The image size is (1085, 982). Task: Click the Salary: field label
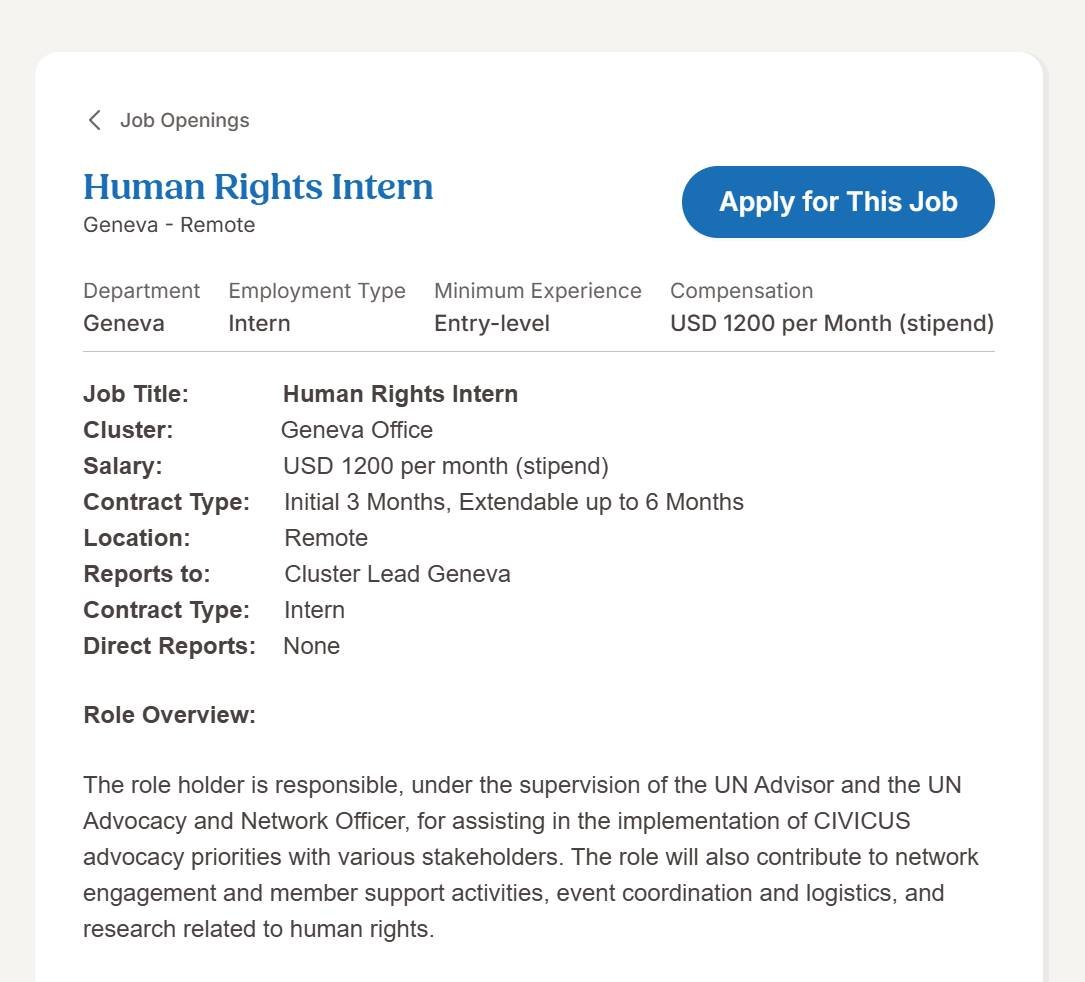coord(123,466)
